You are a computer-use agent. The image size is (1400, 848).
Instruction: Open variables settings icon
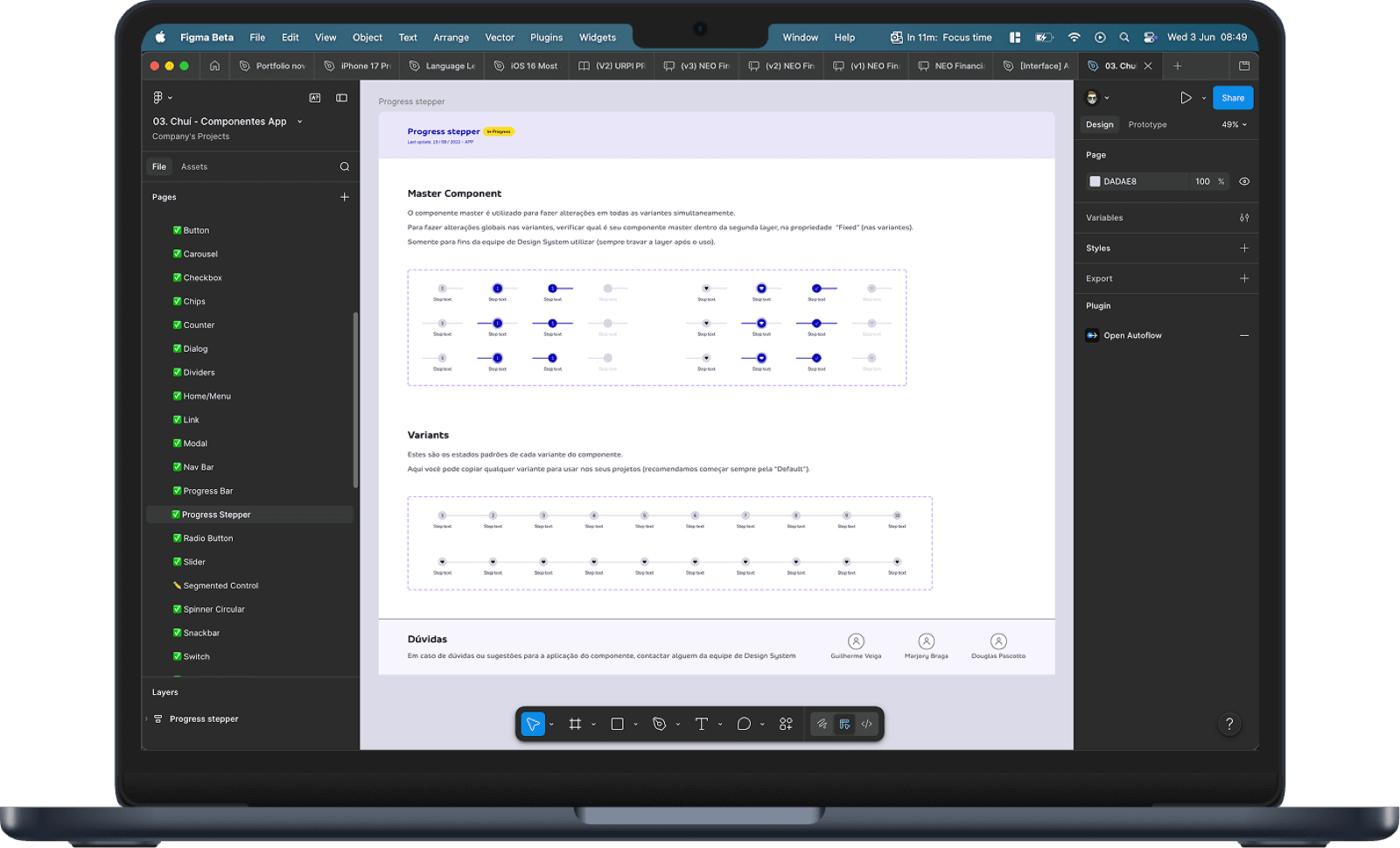[1244, 218]
